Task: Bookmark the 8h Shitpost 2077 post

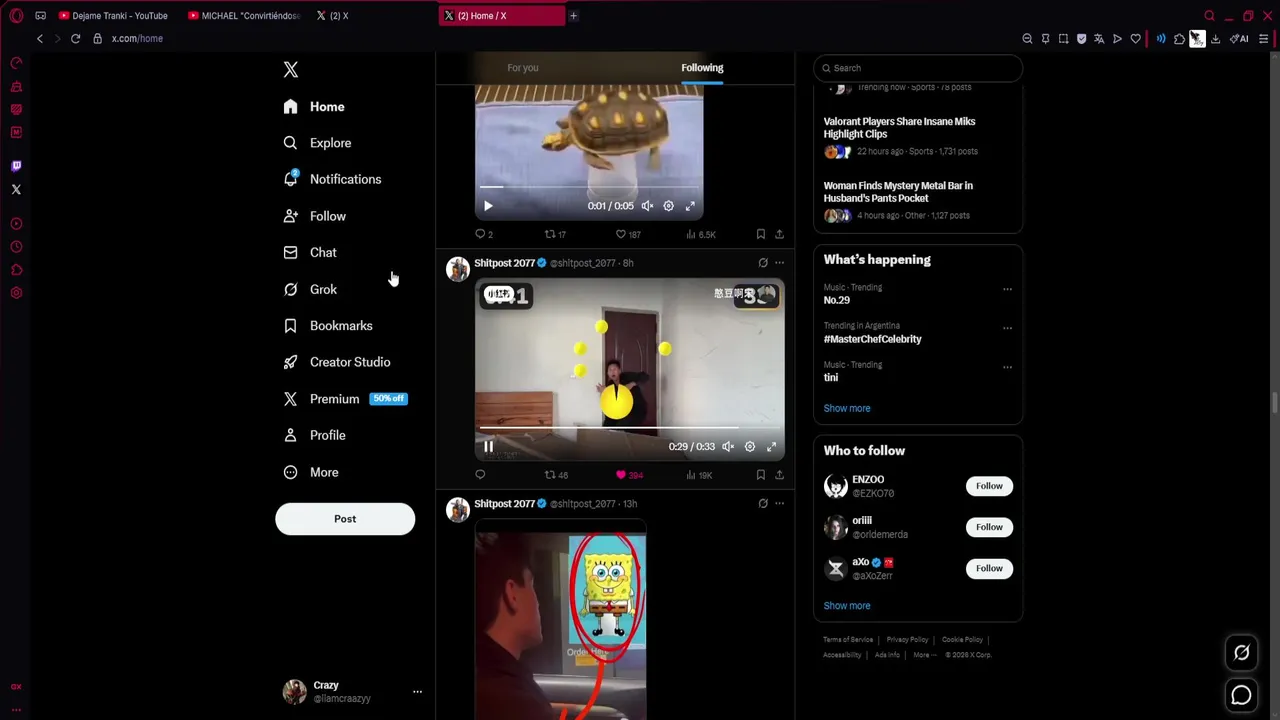Action: point(760,475)
